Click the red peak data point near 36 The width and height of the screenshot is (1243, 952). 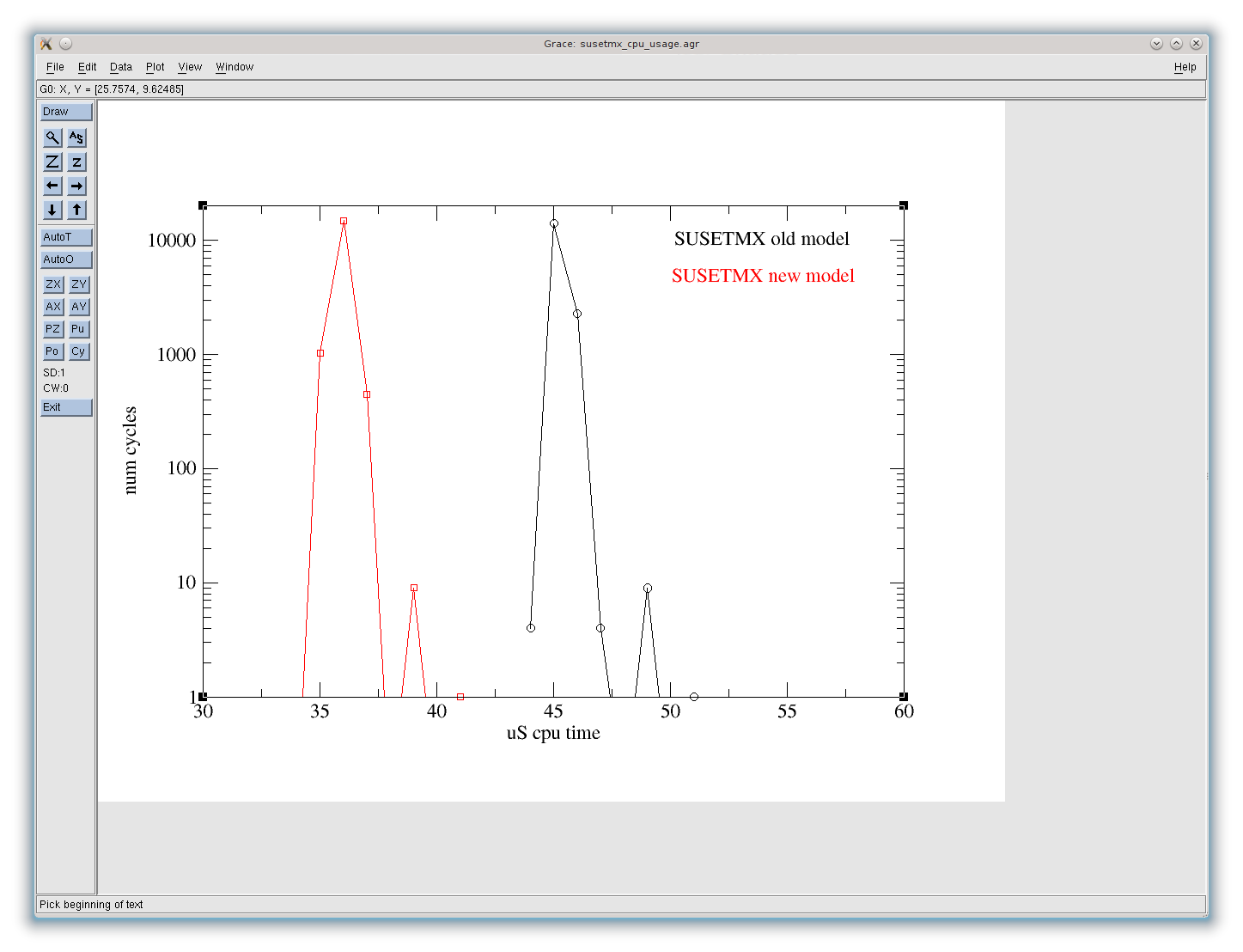tap(344, 221)
